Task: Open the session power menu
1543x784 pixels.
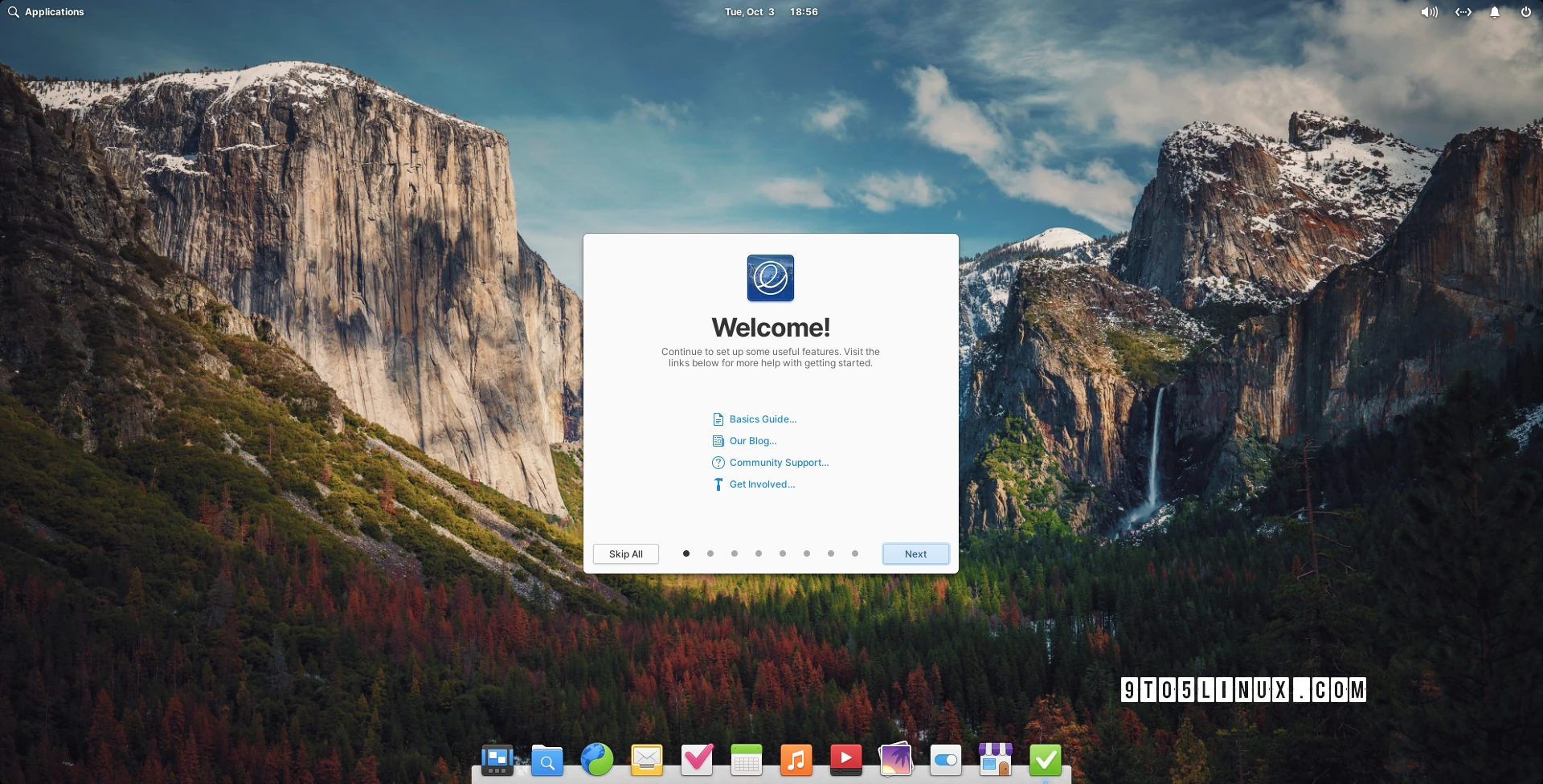Action: coord(1525,12)
